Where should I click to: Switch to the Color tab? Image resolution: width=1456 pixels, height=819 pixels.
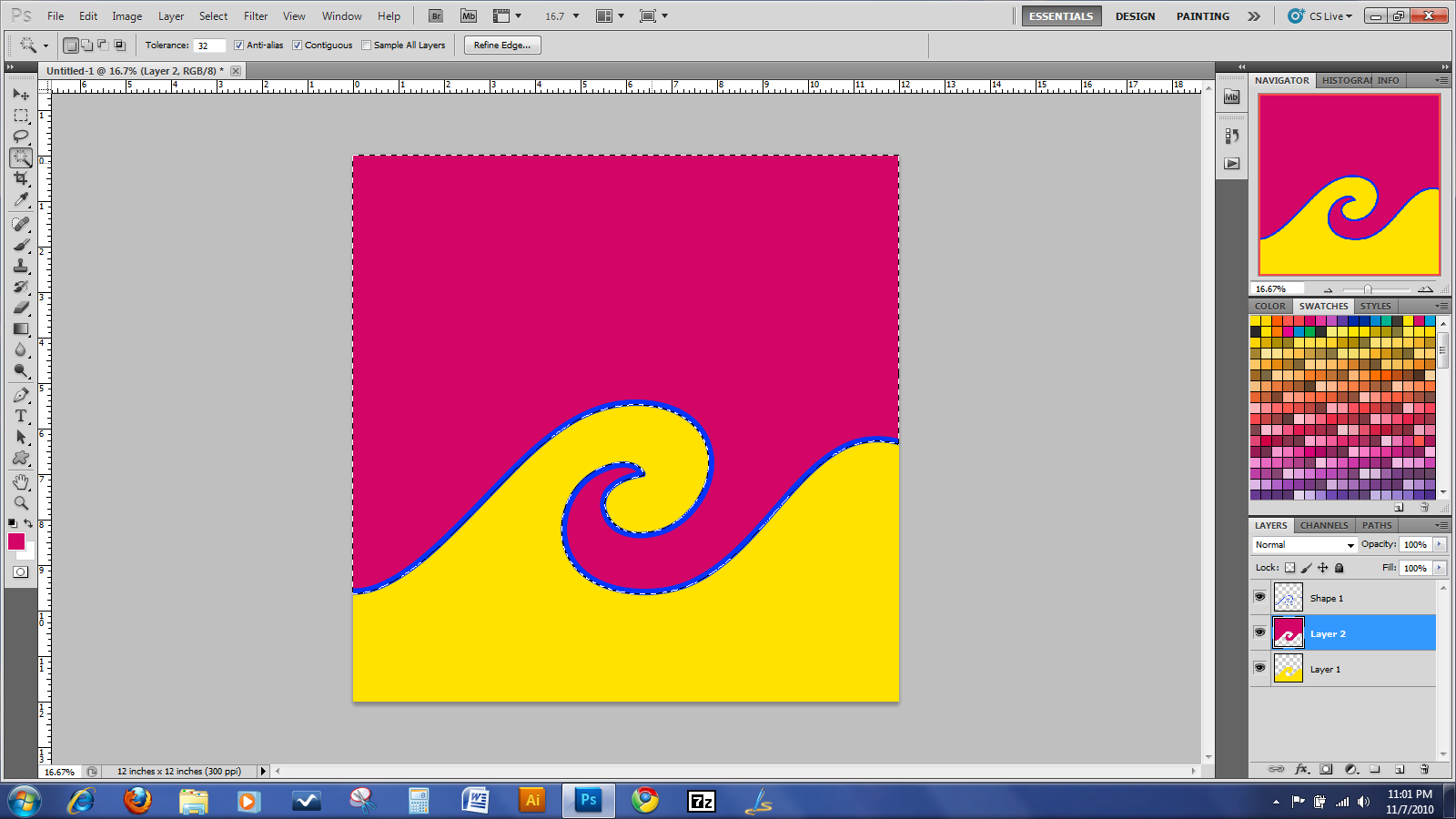click(1269, 306)
